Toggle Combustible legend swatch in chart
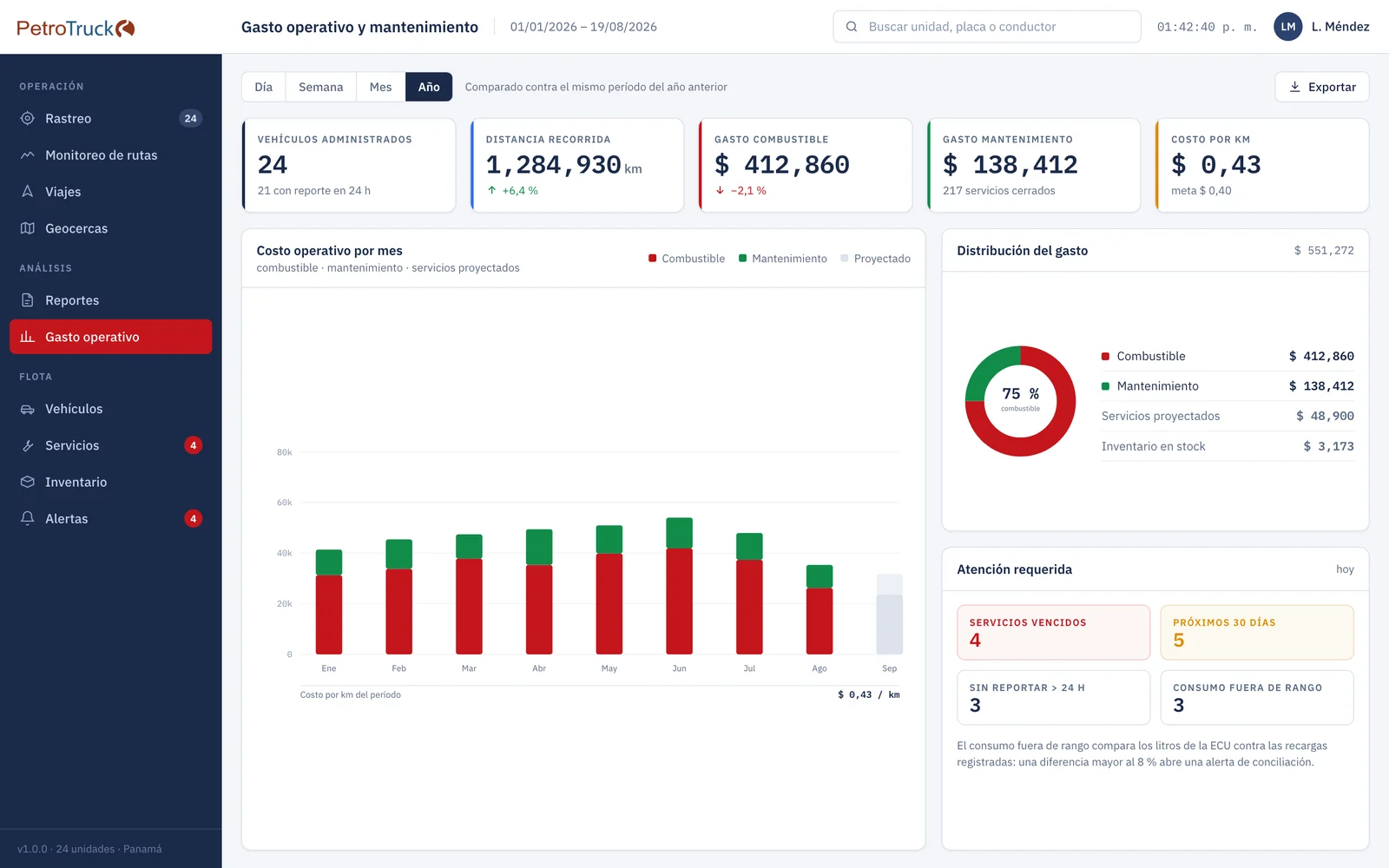 click(653, 259)
